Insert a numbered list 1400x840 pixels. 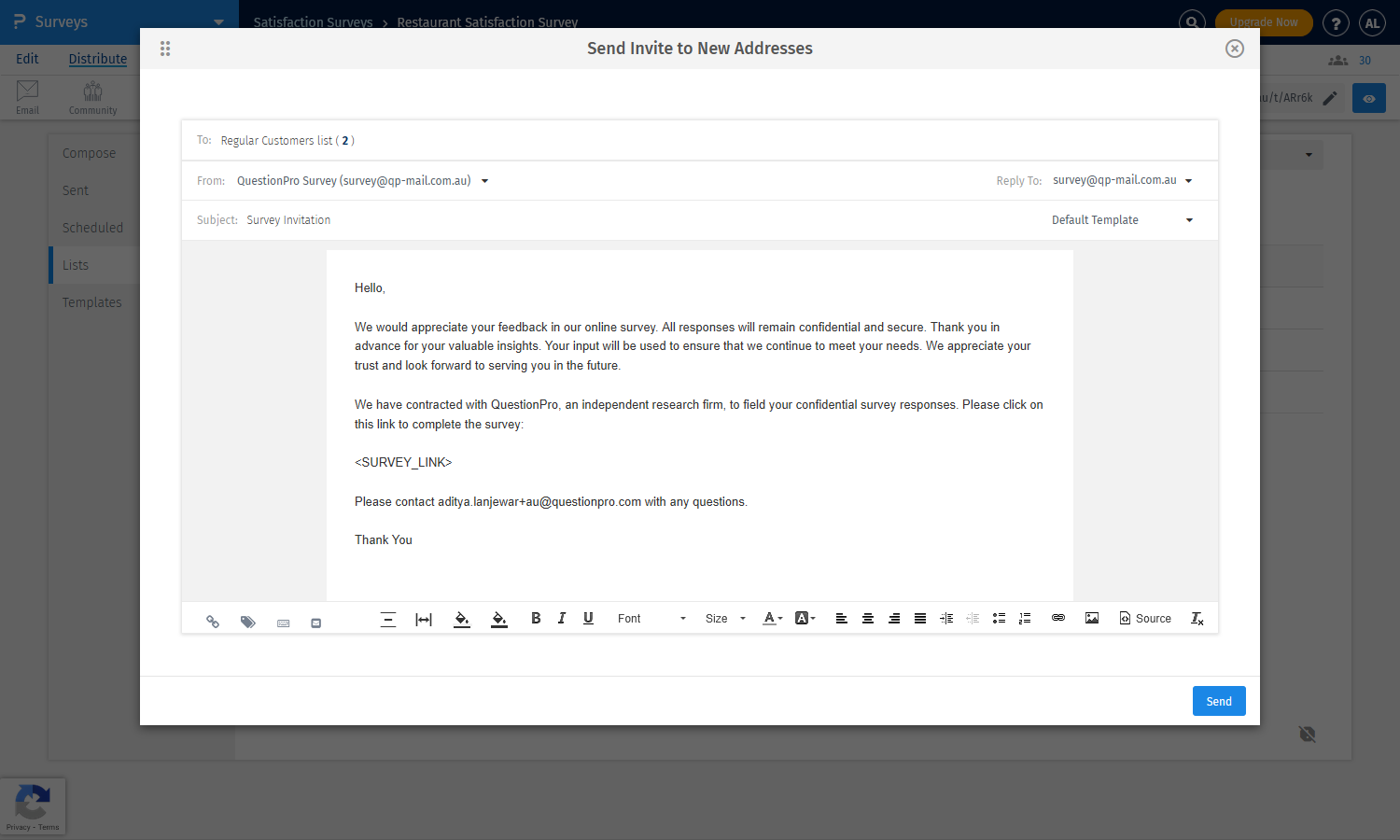tap(1025, 618)
